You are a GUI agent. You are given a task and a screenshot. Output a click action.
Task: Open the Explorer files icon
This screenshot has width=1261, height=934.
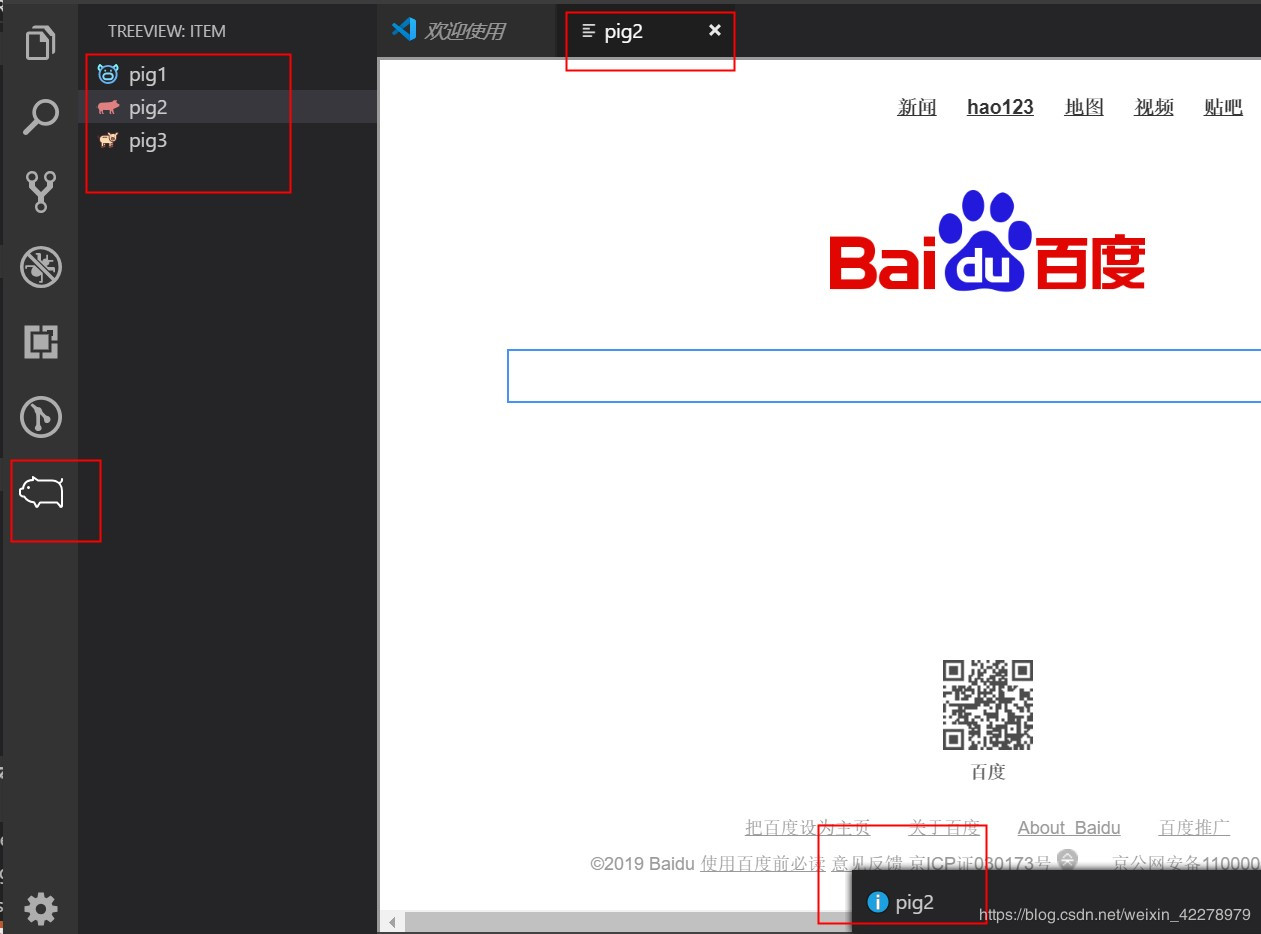point(40,43)
